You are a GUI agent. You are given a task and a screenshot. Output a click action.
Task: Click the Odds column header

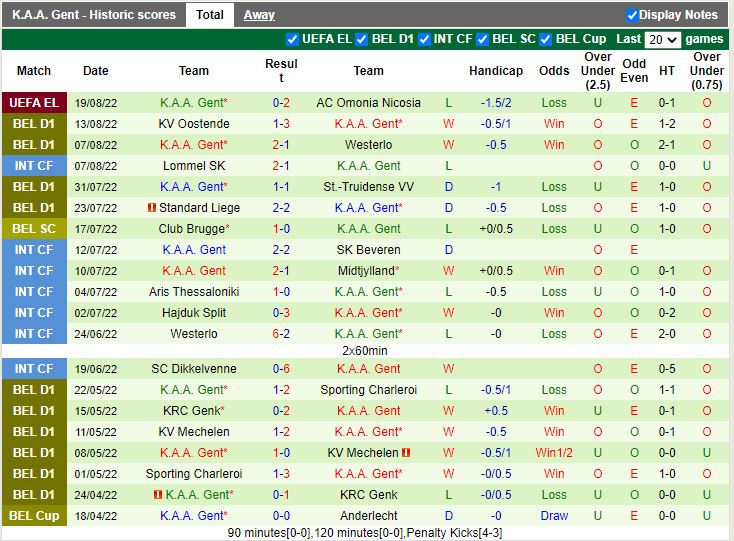click(554, 71)
